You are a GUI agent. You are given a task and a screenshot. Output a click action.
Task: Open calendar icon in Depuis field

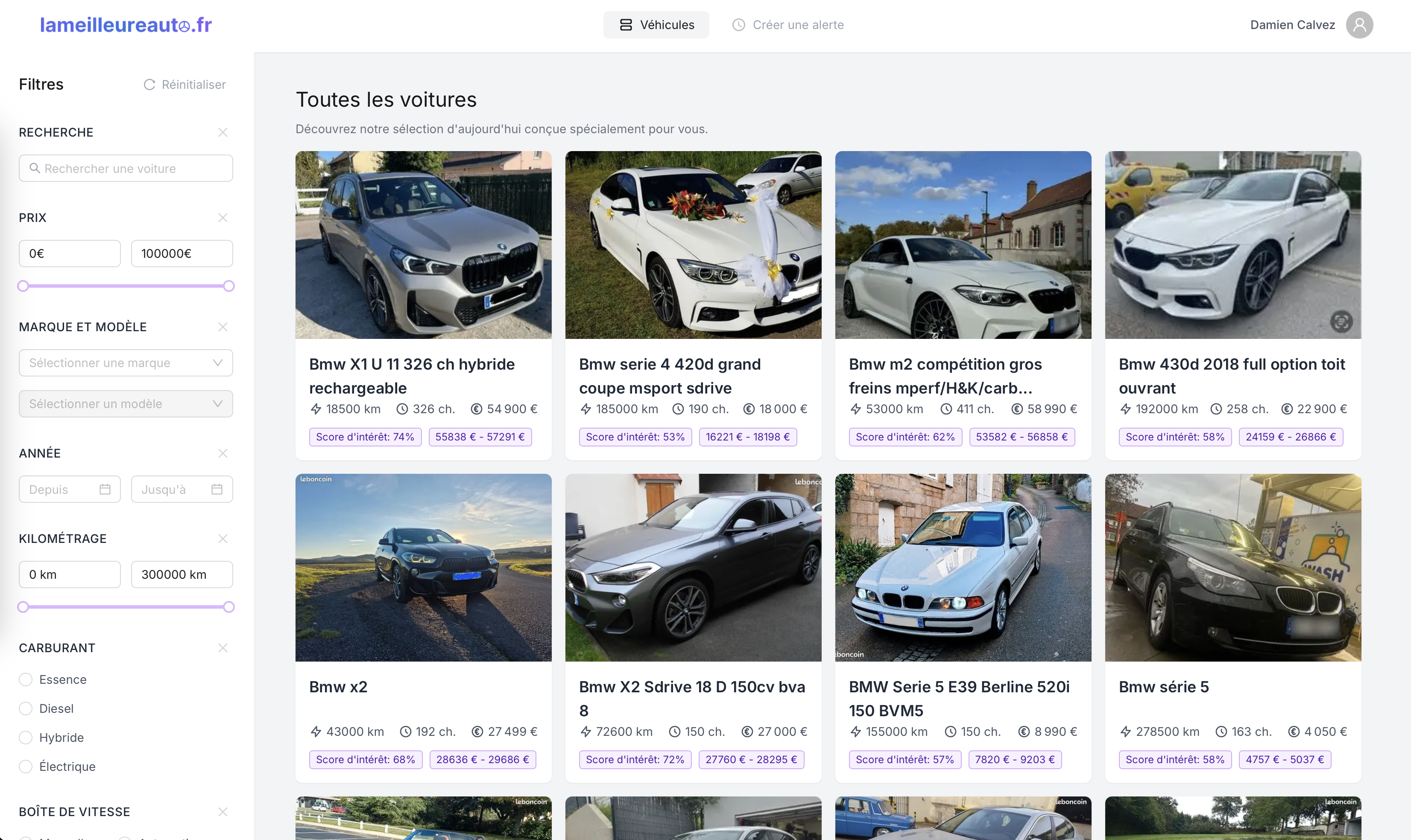coord(105,489)
